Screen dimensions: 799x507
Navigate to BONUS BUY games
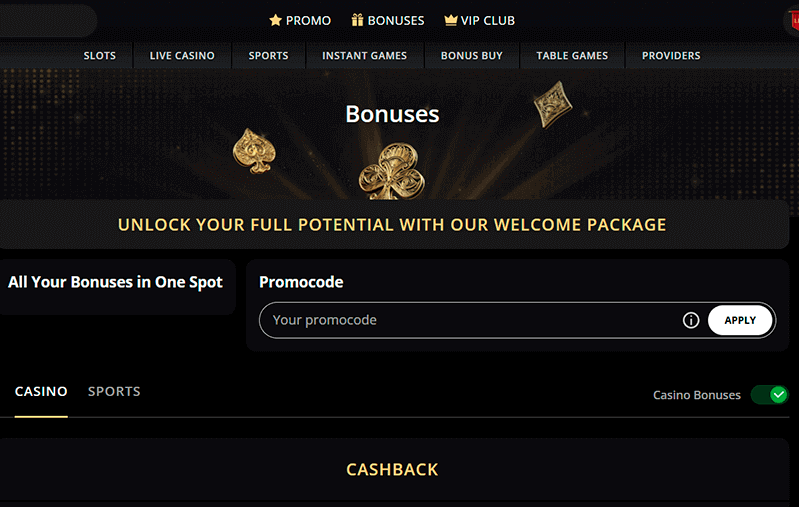coord(471,56)
